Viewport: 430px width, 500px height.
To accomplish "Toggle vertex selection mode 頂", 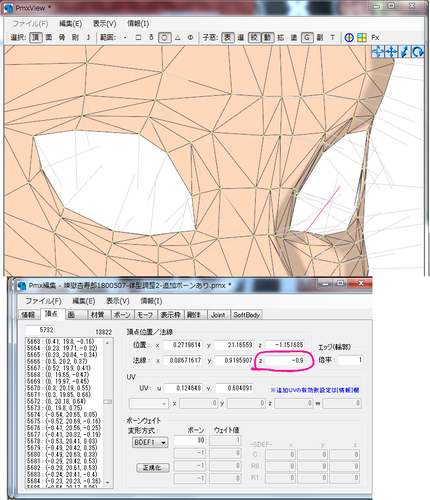I will coord(36,37).
